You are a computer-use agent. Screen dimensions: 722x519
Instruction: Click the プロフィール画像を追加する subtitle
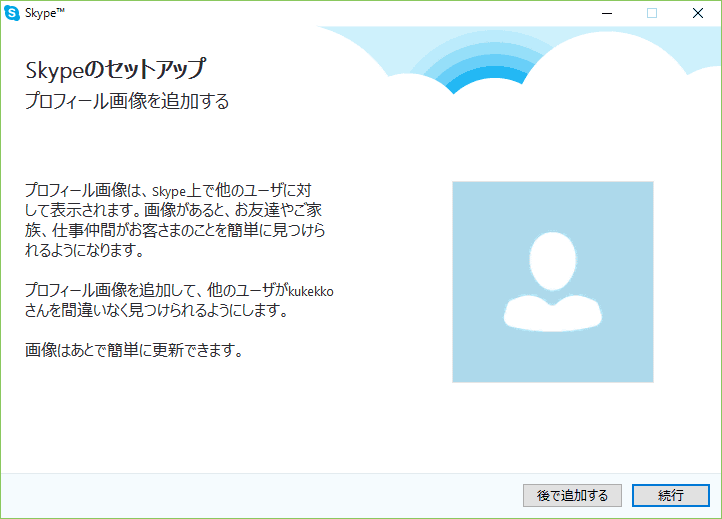click(x=127, y=101)
